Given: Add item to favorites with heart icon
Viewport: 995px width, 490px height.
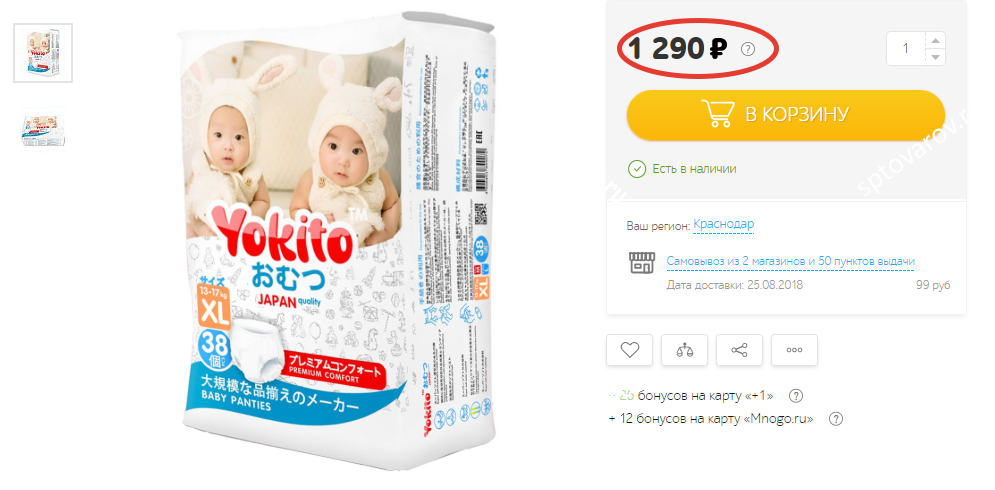Looking at the screenshot, I should (629, 350).
